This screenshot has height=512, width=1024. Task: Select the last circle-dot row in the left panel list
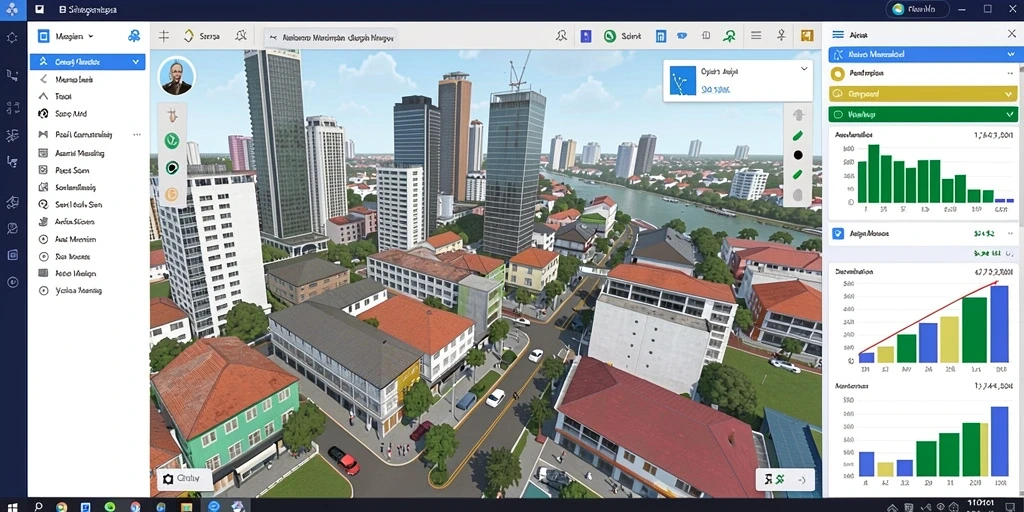pyautogui.click(x=89, y=291)
